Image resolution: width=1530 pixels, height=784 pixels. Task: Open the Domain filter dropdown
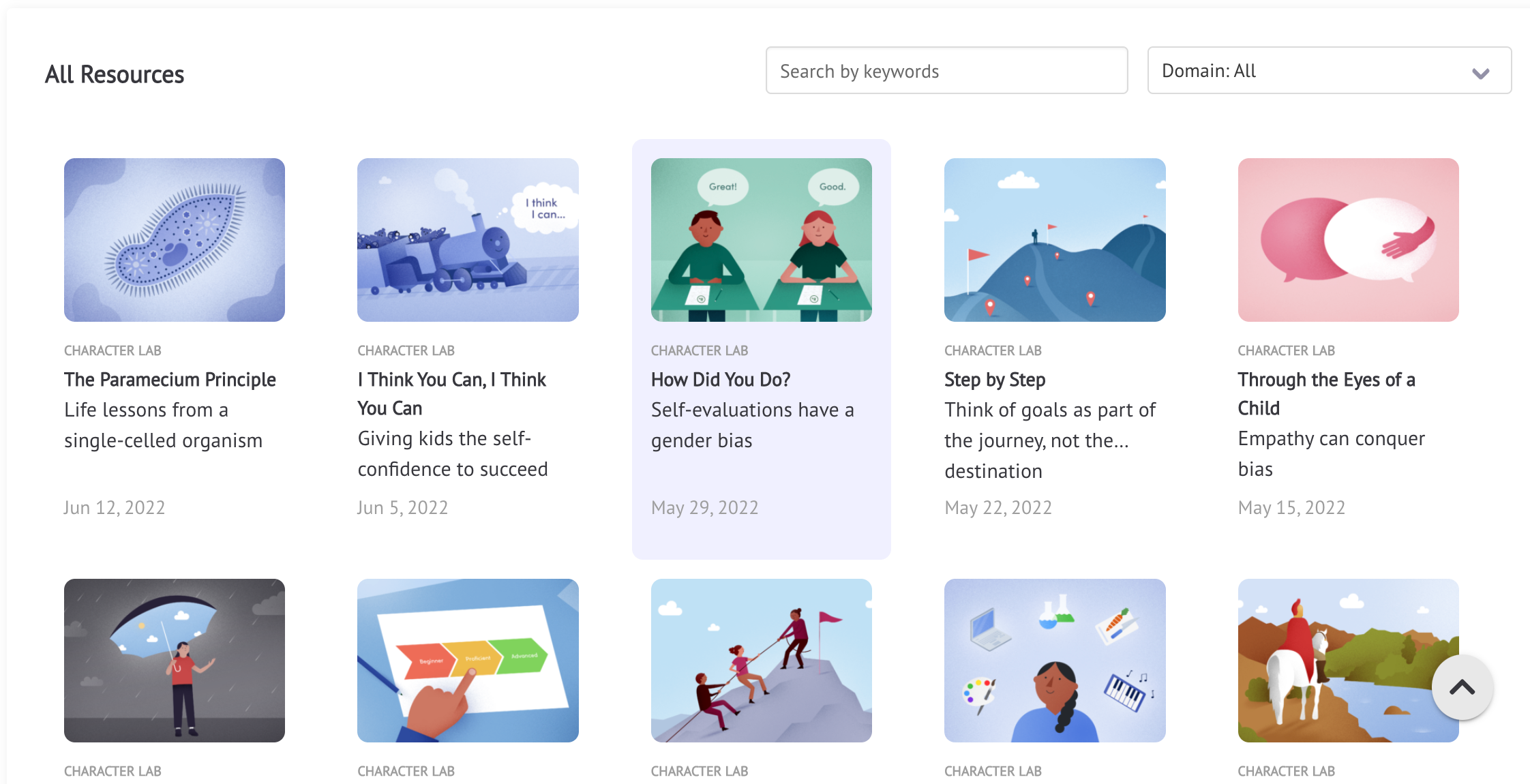pyautogui.click(x=1328, y=70)
